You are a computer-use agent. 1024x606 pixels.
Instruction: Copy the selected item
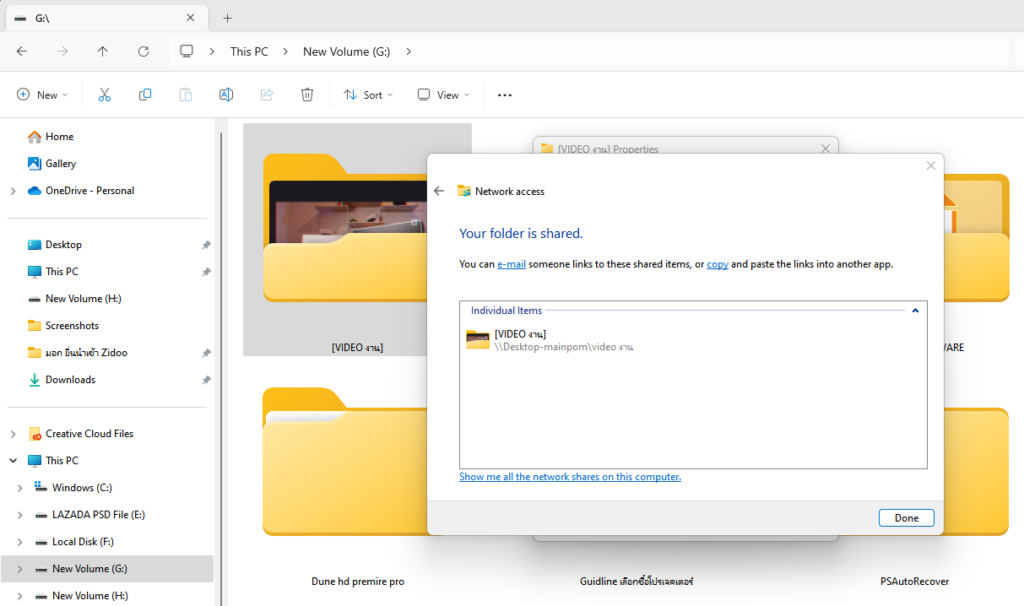(x=145, y=95)
